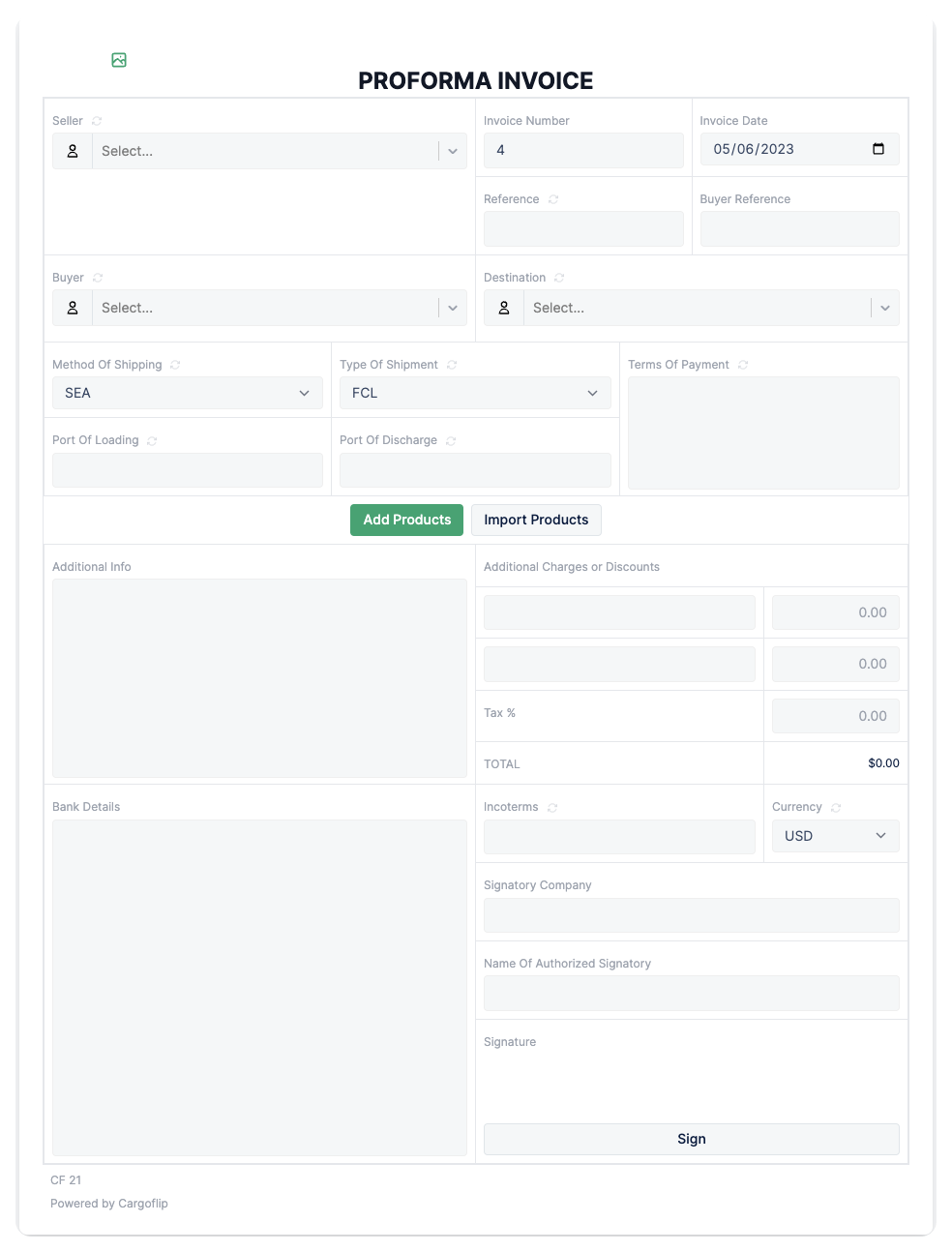Open the Seller selection dropdown
952x1252 pixels.
click(451, 151)
